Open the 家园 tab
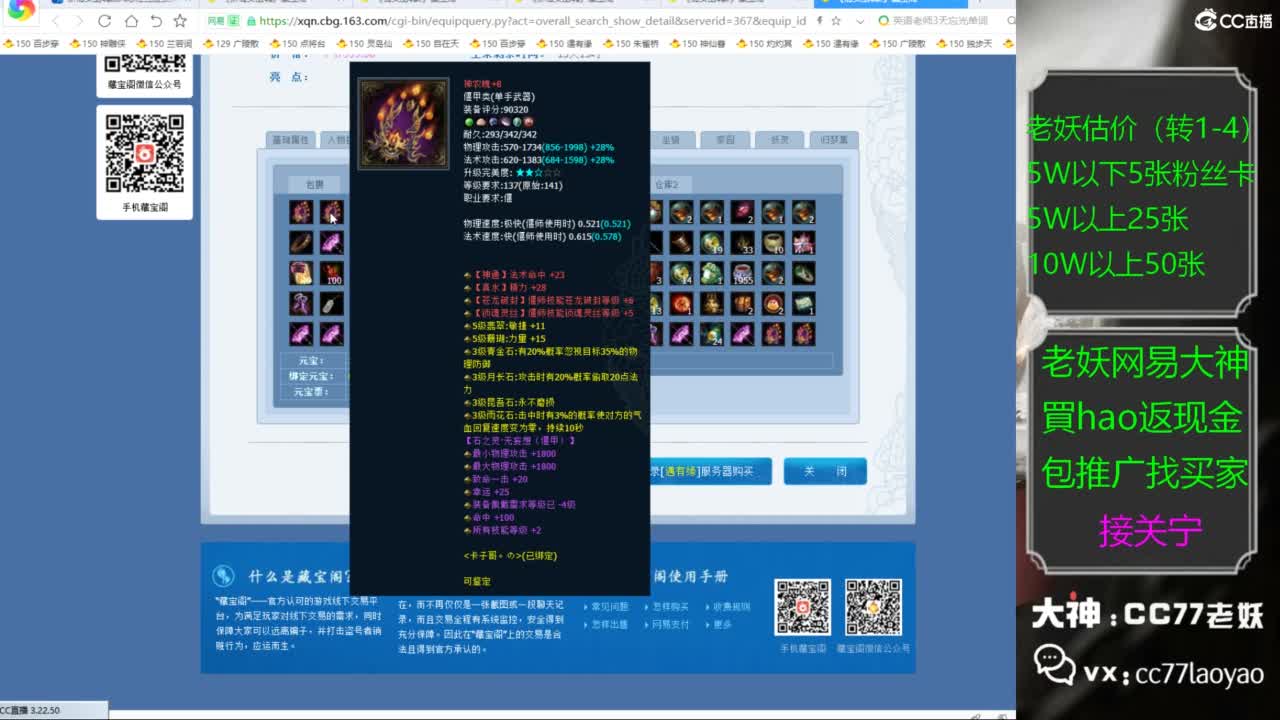 pos(725,140)
